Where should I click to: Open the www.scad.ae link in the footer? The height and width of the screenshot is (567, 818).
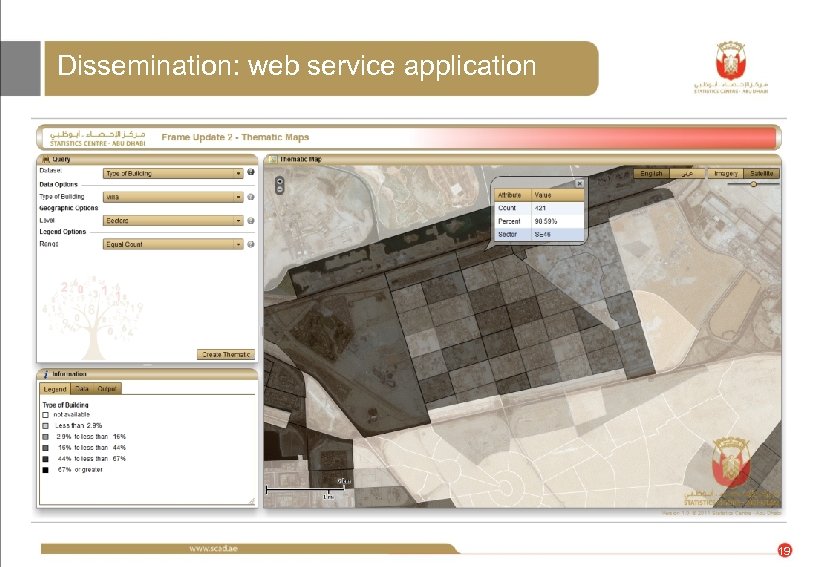[213, 548]
